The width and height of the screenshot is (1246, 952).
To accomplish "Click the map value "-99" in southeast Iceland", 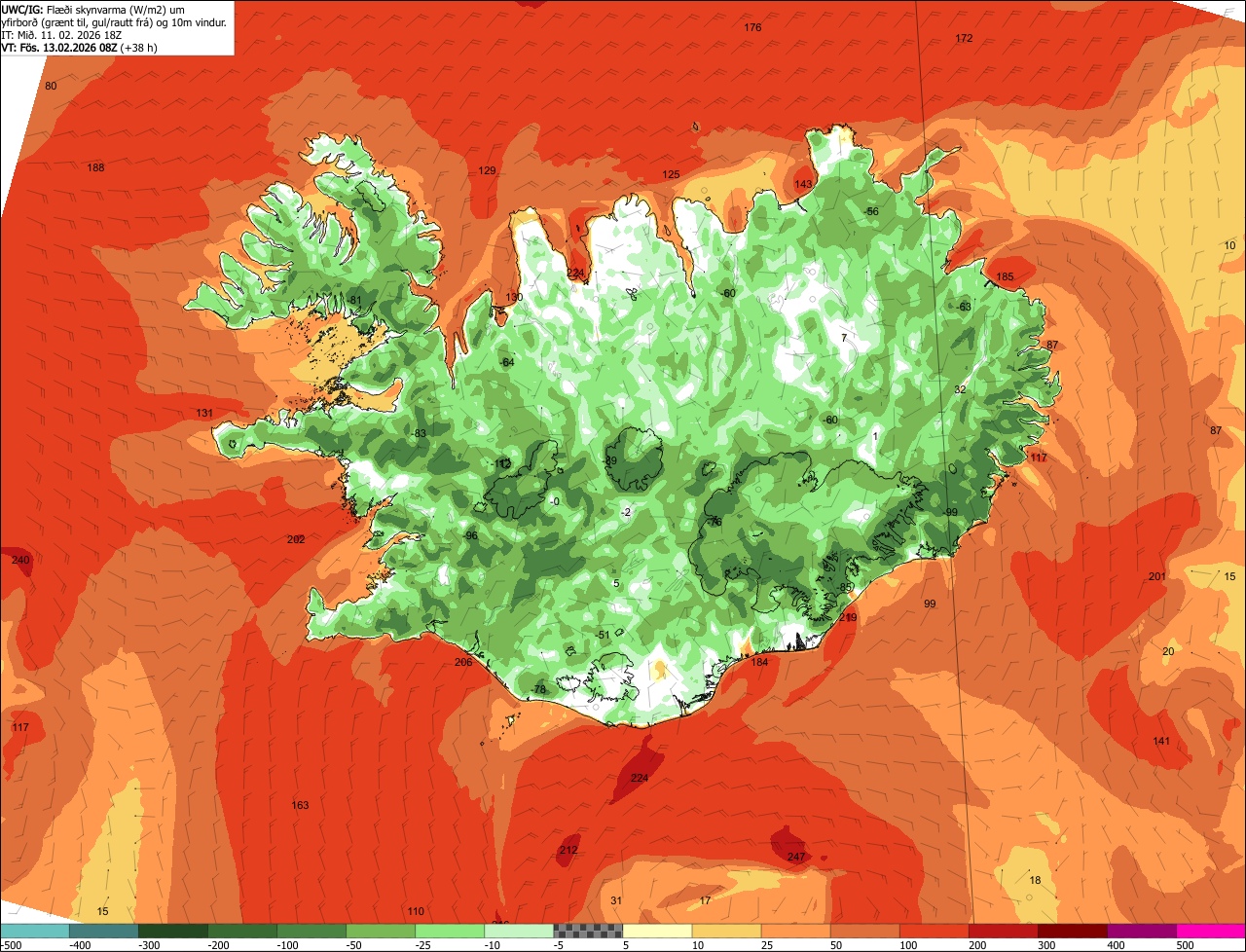I will pos(950,513).
